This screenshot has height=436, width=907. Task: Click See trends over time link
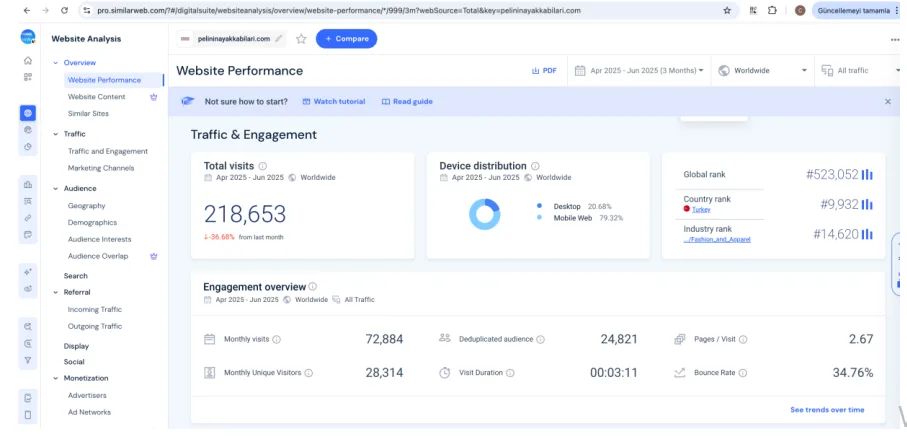(x=827, y=410)
